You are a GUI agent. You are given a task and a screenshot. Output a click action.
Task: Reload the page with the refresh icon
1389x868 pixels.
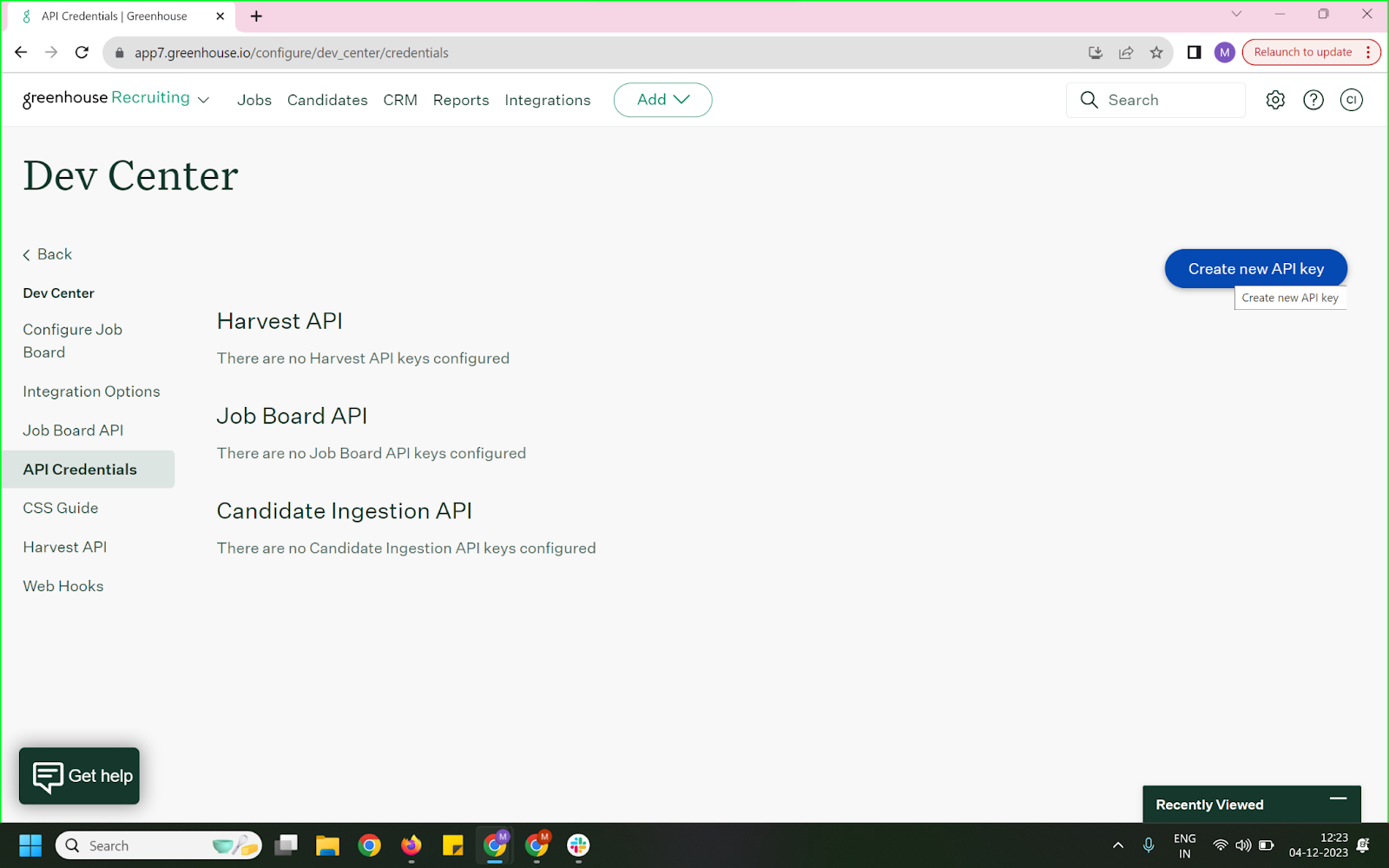[82, 52]
